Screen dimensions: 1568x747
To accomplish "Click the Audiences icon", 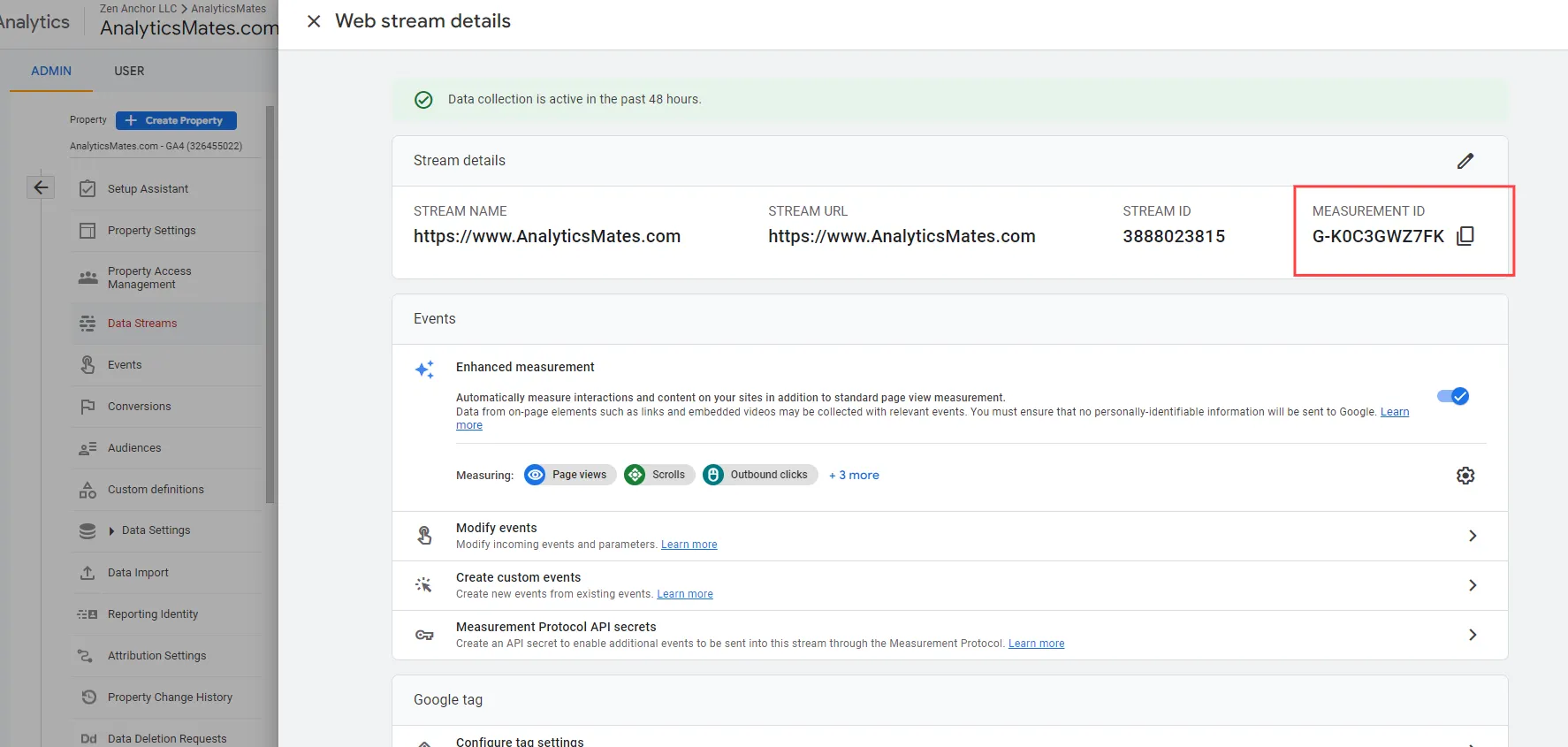I will click(88, 448).
